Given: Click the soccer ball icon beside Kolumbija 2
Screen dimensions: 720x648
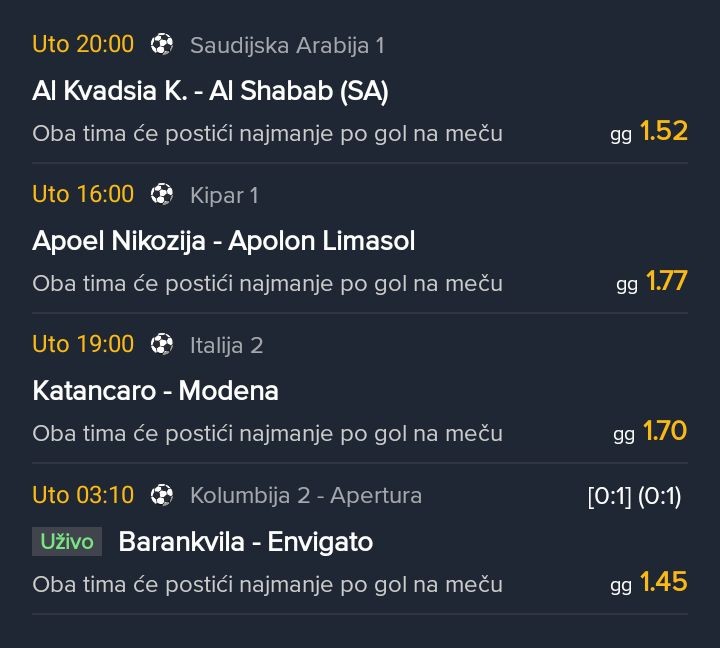Looking at the screenshot, I should [x=162, y=494].
